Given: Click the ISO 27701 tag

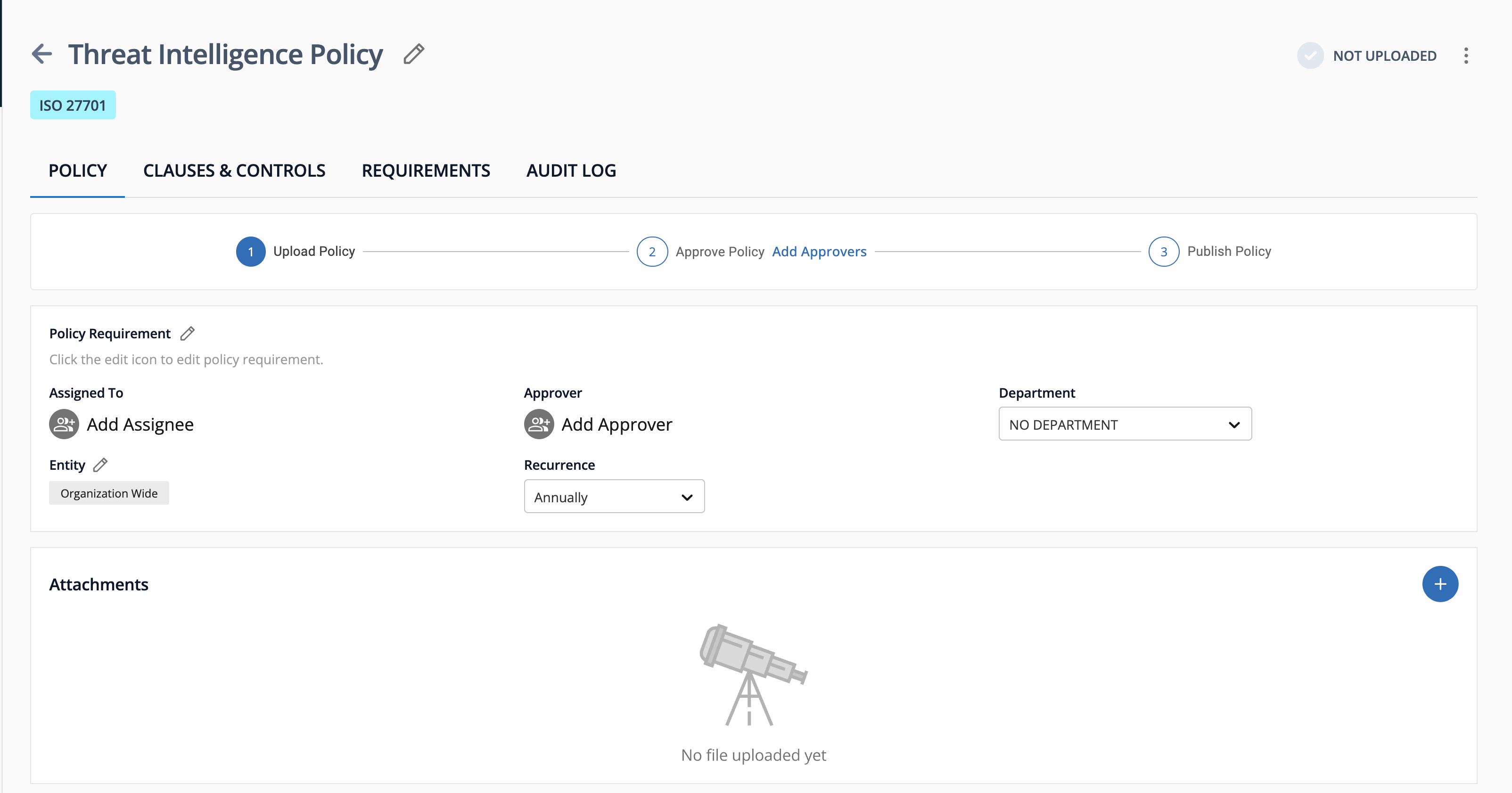Looking at the screenshot, I should tap(73, 105).
